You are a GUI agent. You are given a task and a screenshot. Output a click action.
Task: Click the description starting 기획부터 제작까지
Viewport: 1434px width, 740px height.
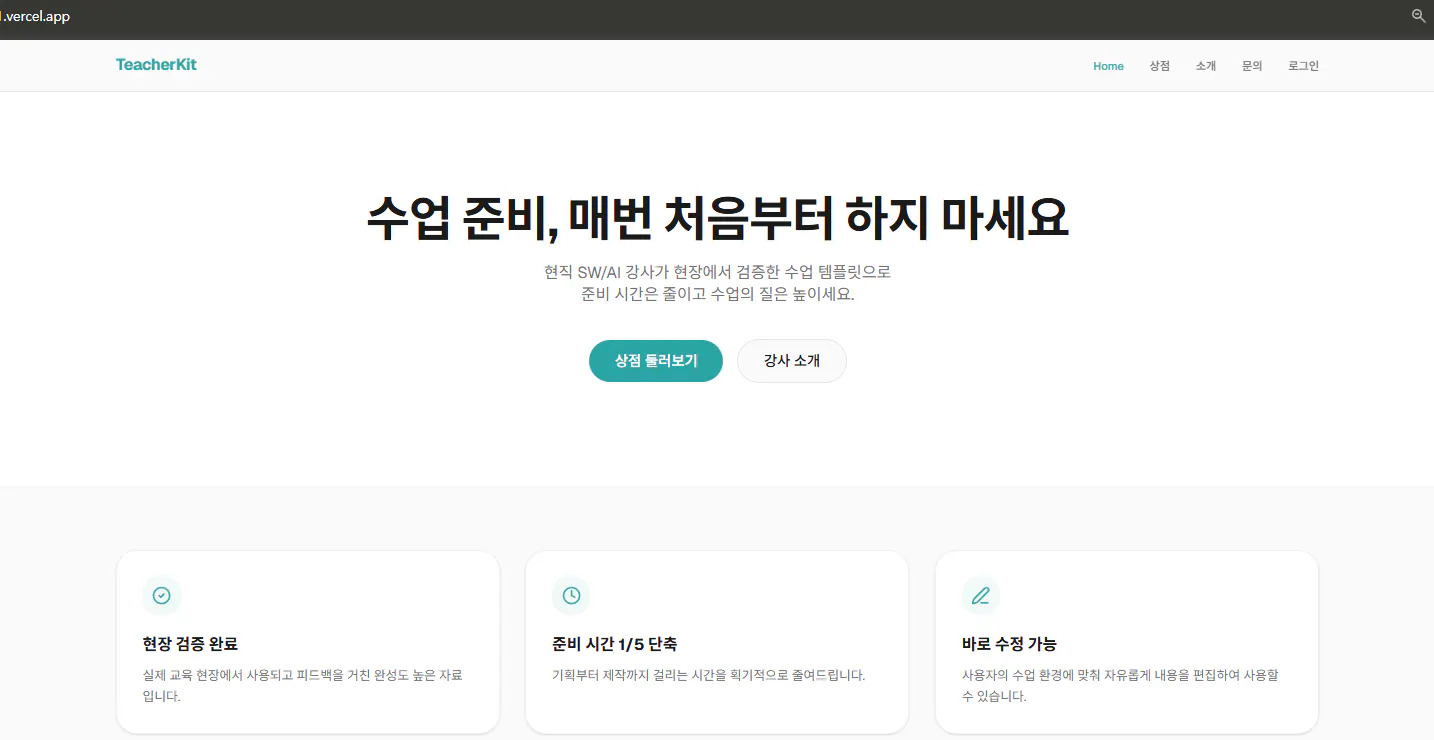[x=708, y=675]
